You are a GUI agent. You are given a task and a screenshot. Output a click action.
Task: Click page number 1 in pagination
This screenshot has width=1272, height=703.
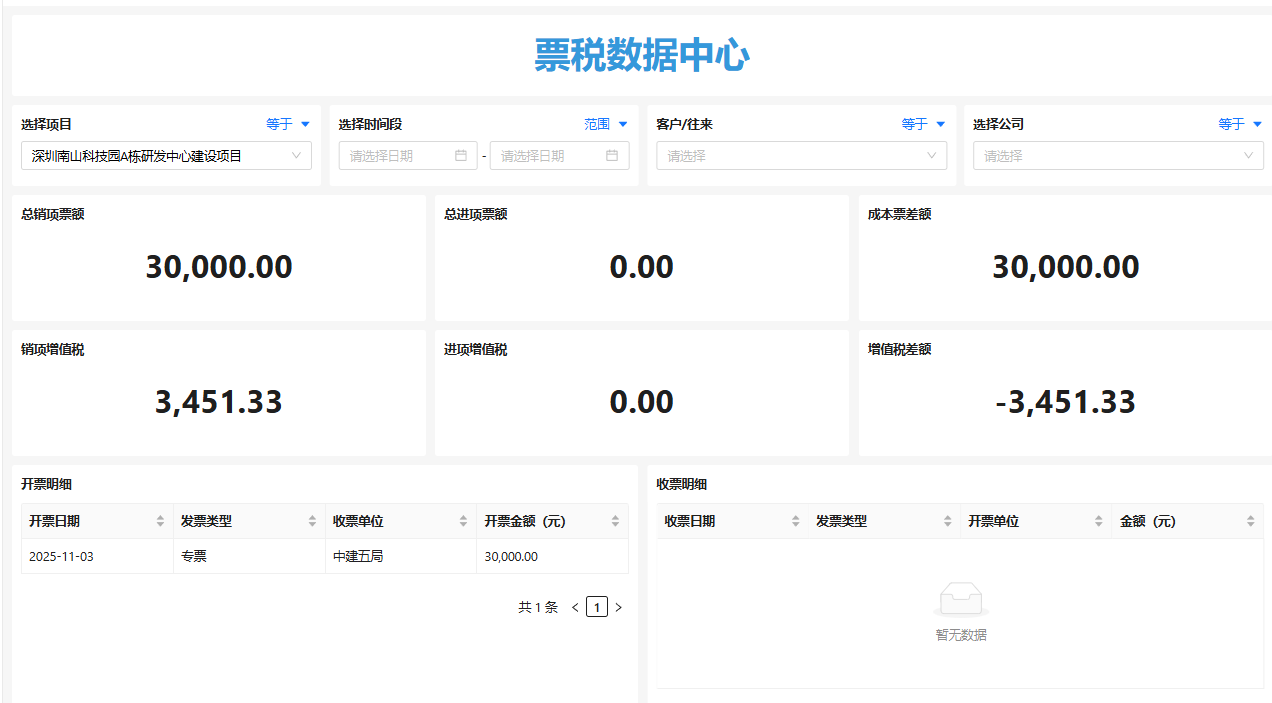597,606
